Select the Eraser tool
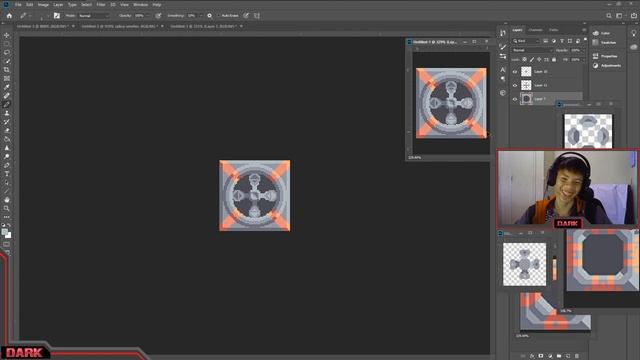 pos(7,131)
